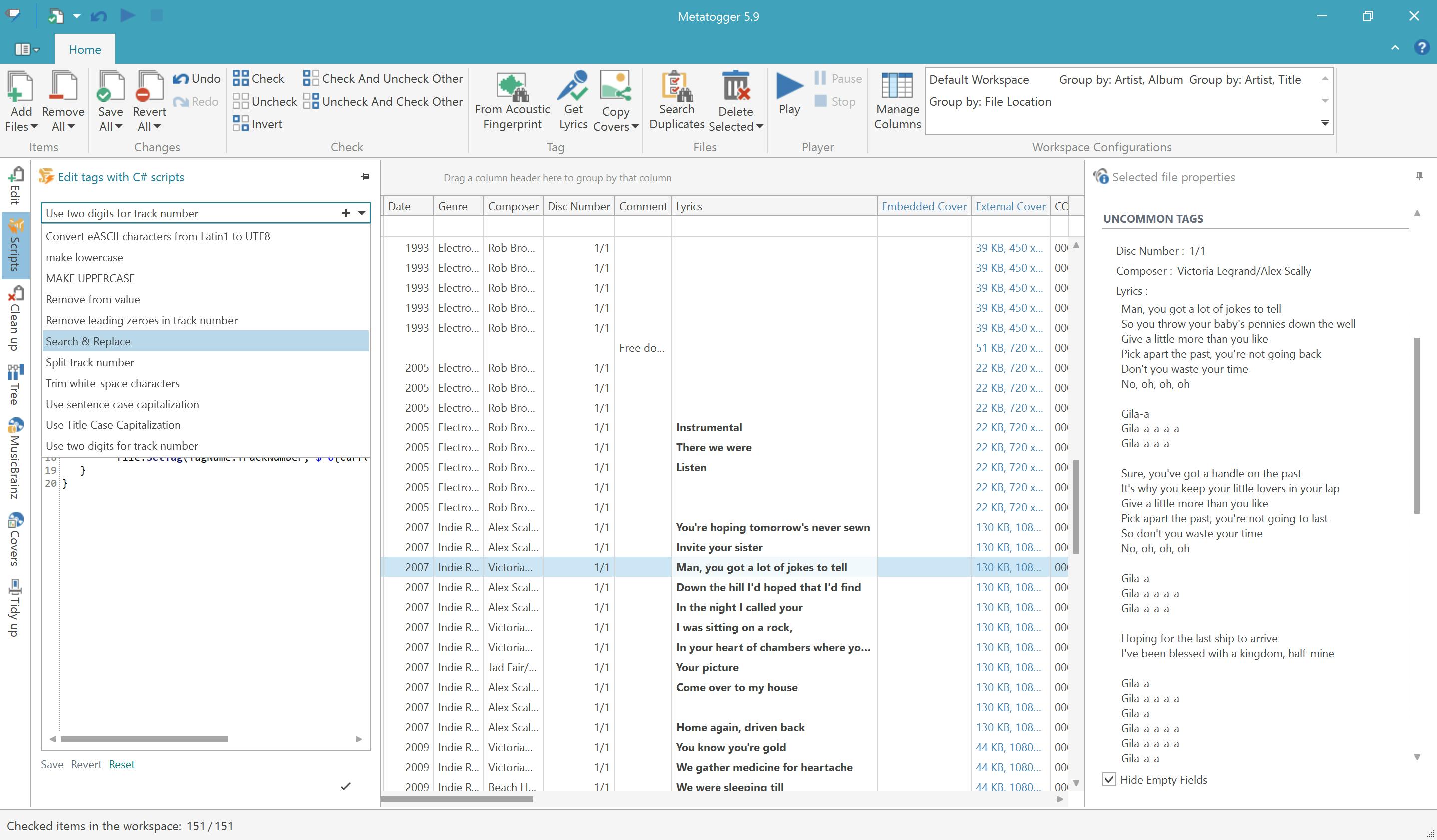Image resolution: width=1437 pixels, height=840 pixels.
Task: Open Search Duplicates tool
Action: pos(677,101)
